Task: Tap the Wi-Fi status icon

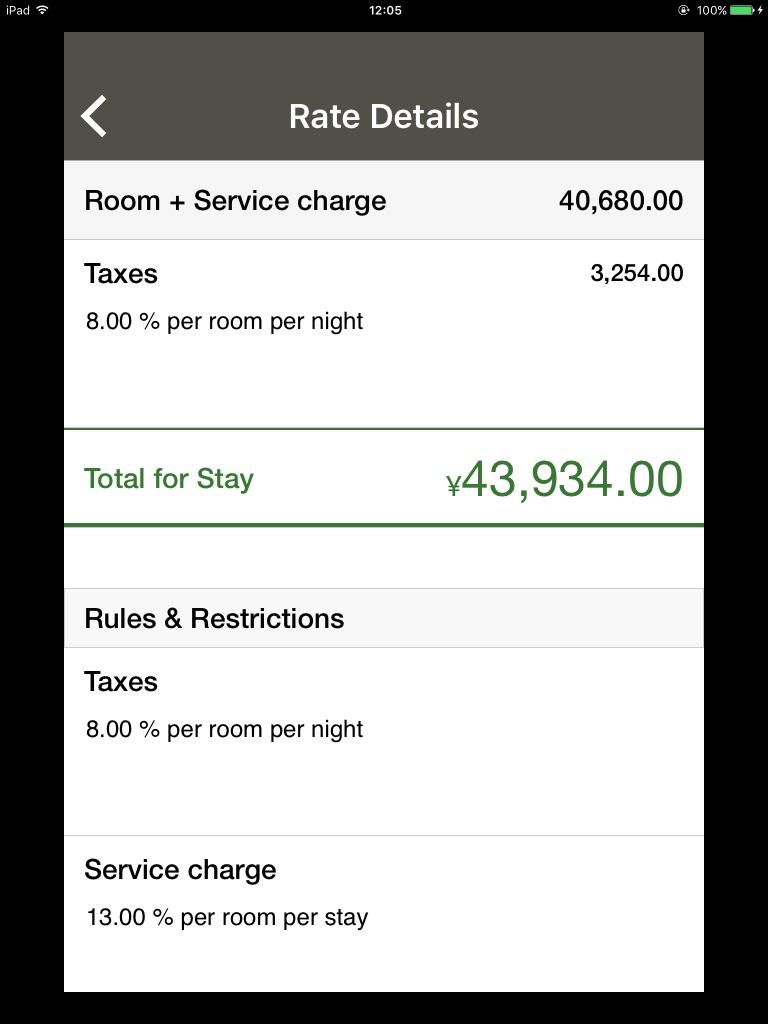Action: (43, 10)
